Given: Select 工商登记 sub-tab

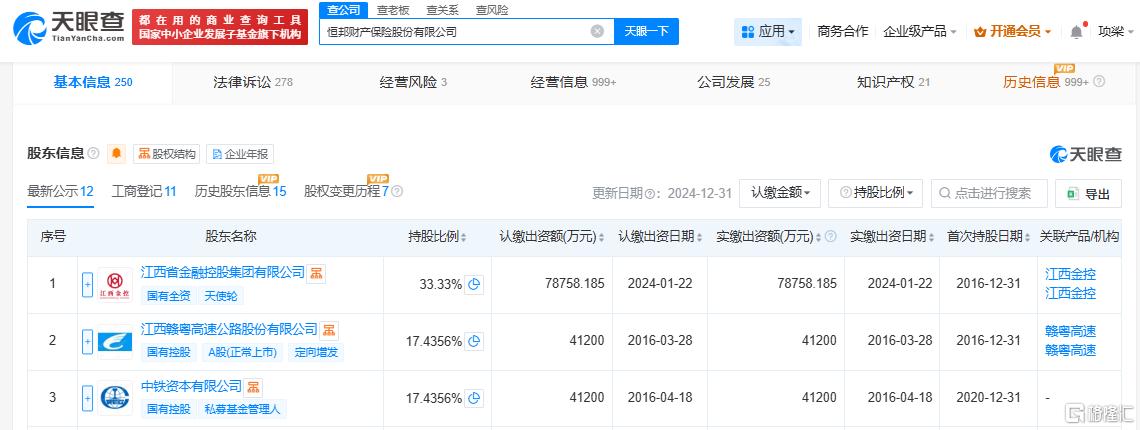Looking at the screenshot, I should [144, 192].
